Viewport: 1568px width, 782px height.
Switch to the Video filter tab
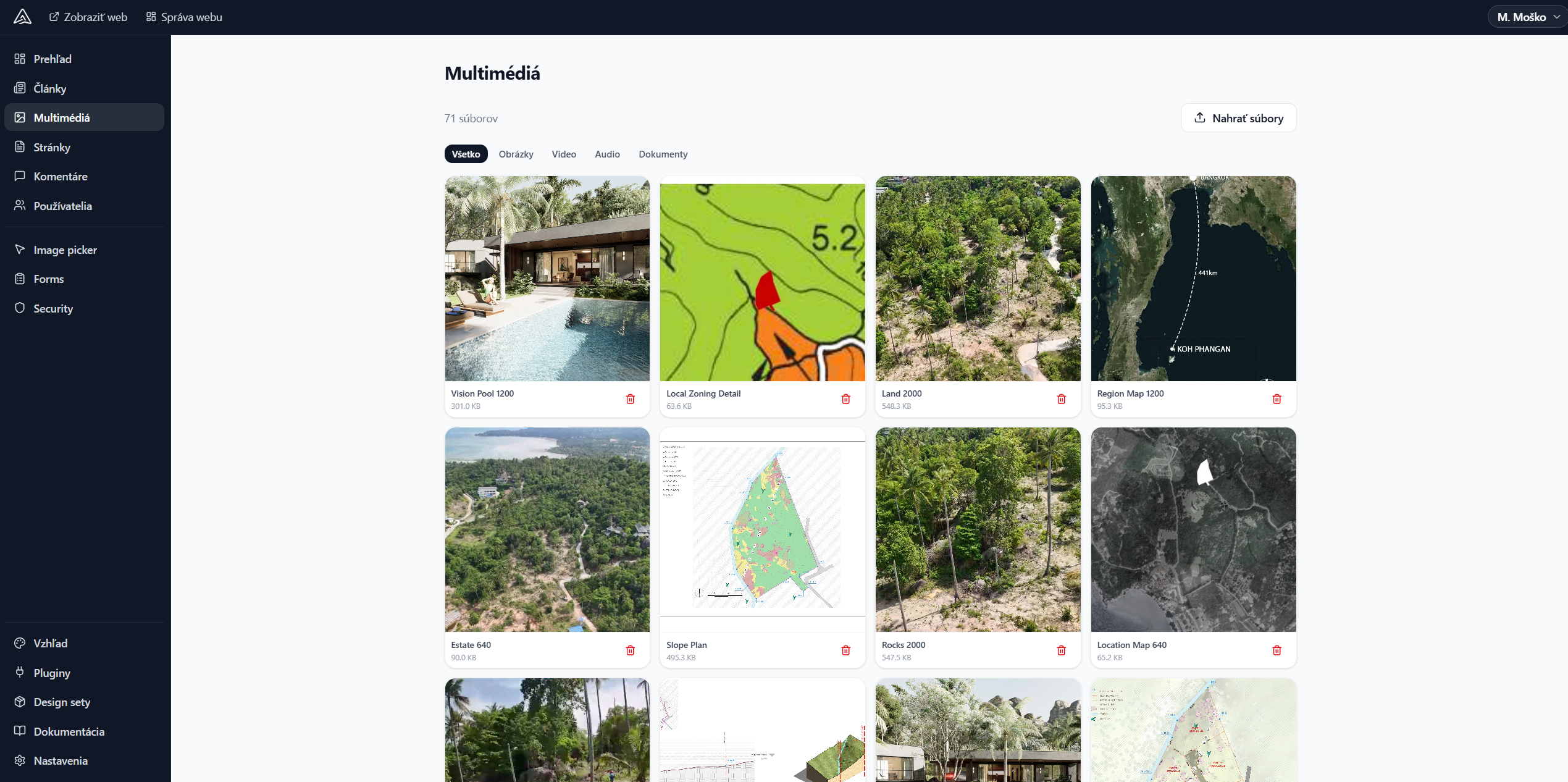click(x=564, y=154)
